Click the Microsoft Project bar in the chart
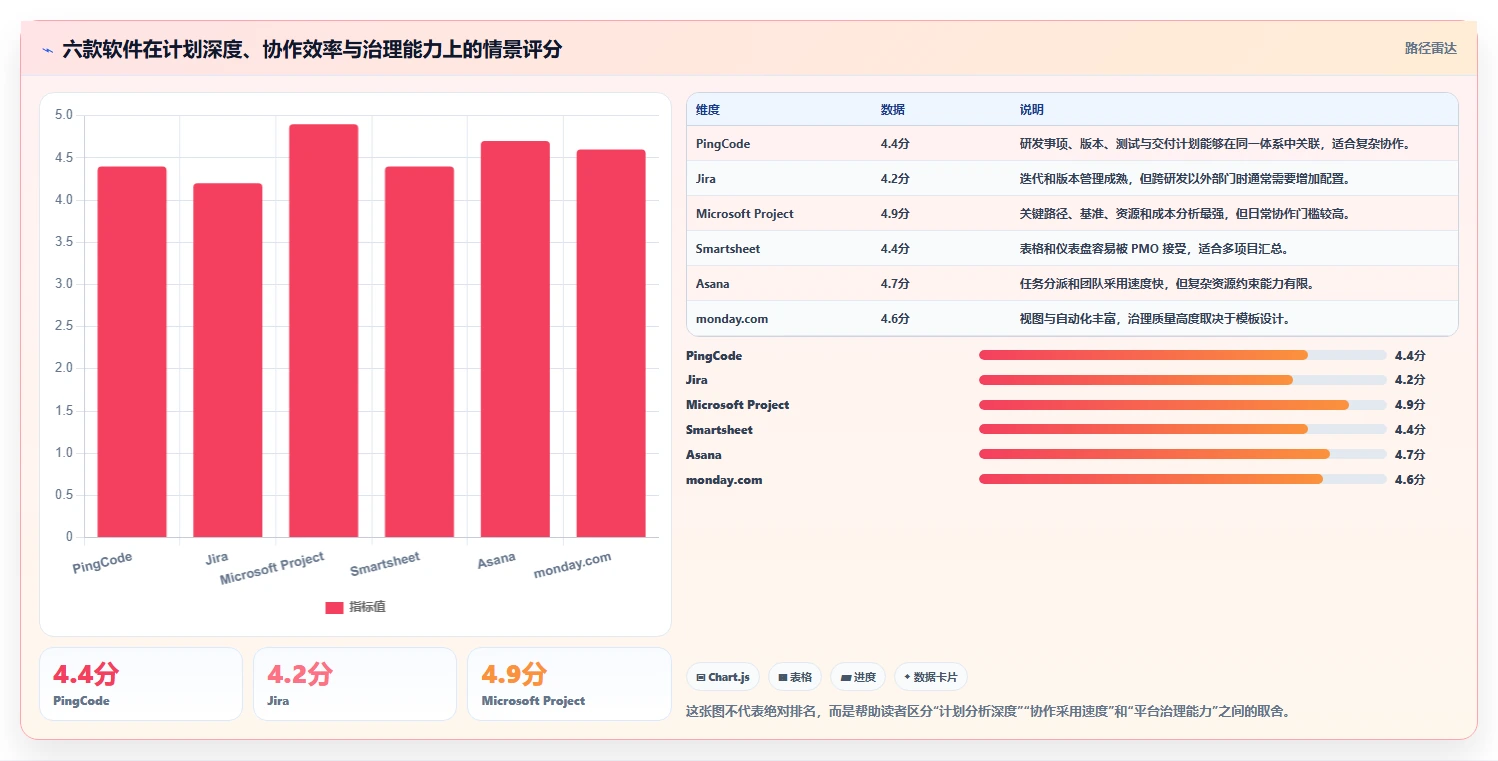 [x=324, y=331]
